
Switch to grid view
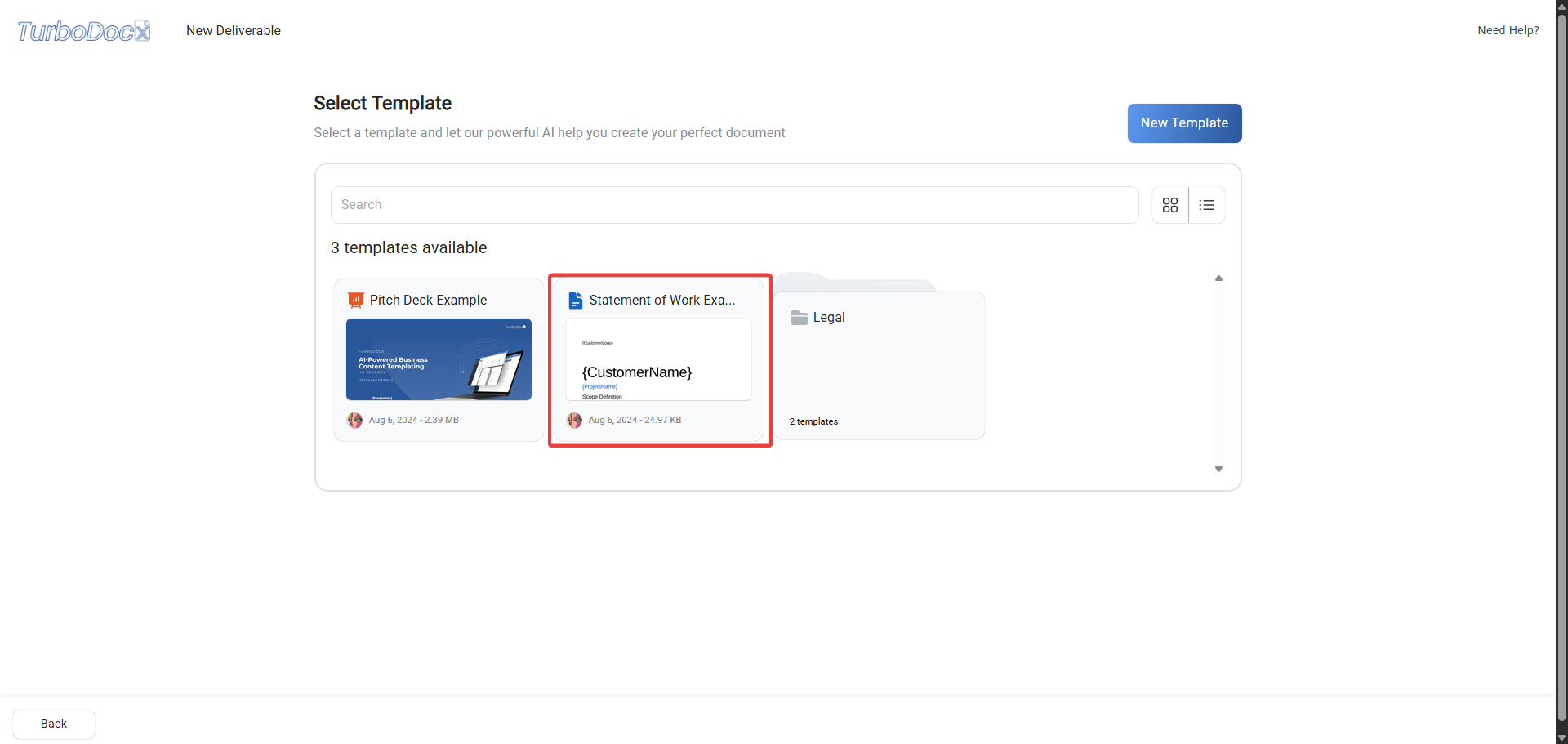[1170, 205]
